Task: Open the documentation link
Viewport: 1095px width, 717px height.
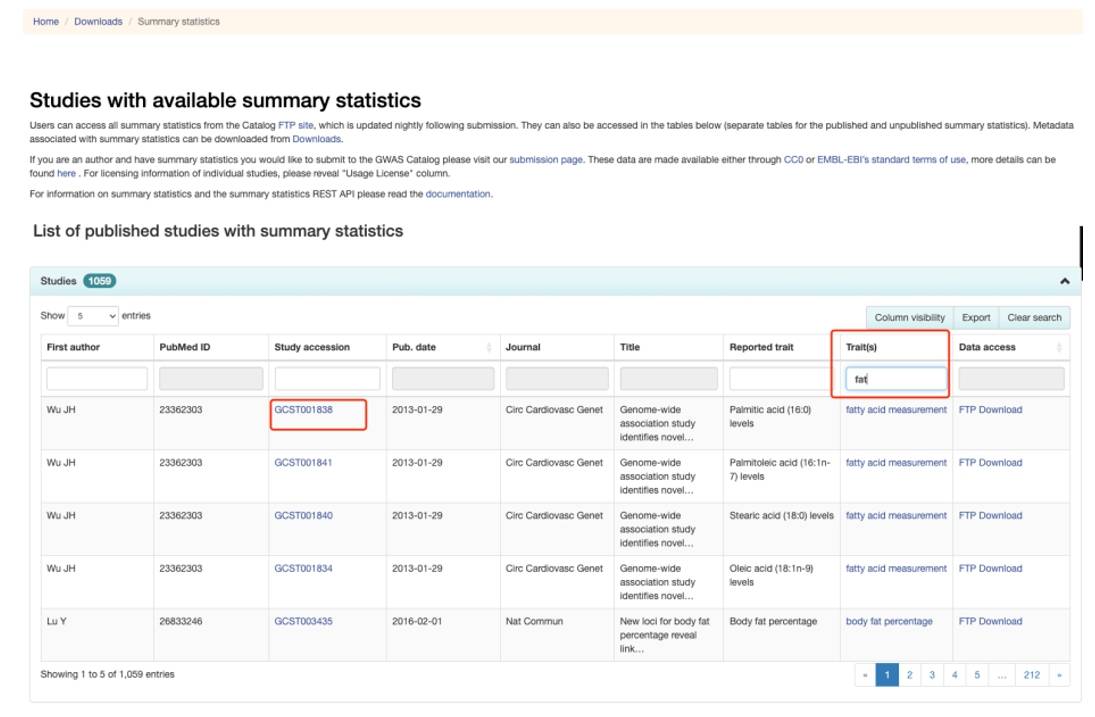Action: click(457, 194)
